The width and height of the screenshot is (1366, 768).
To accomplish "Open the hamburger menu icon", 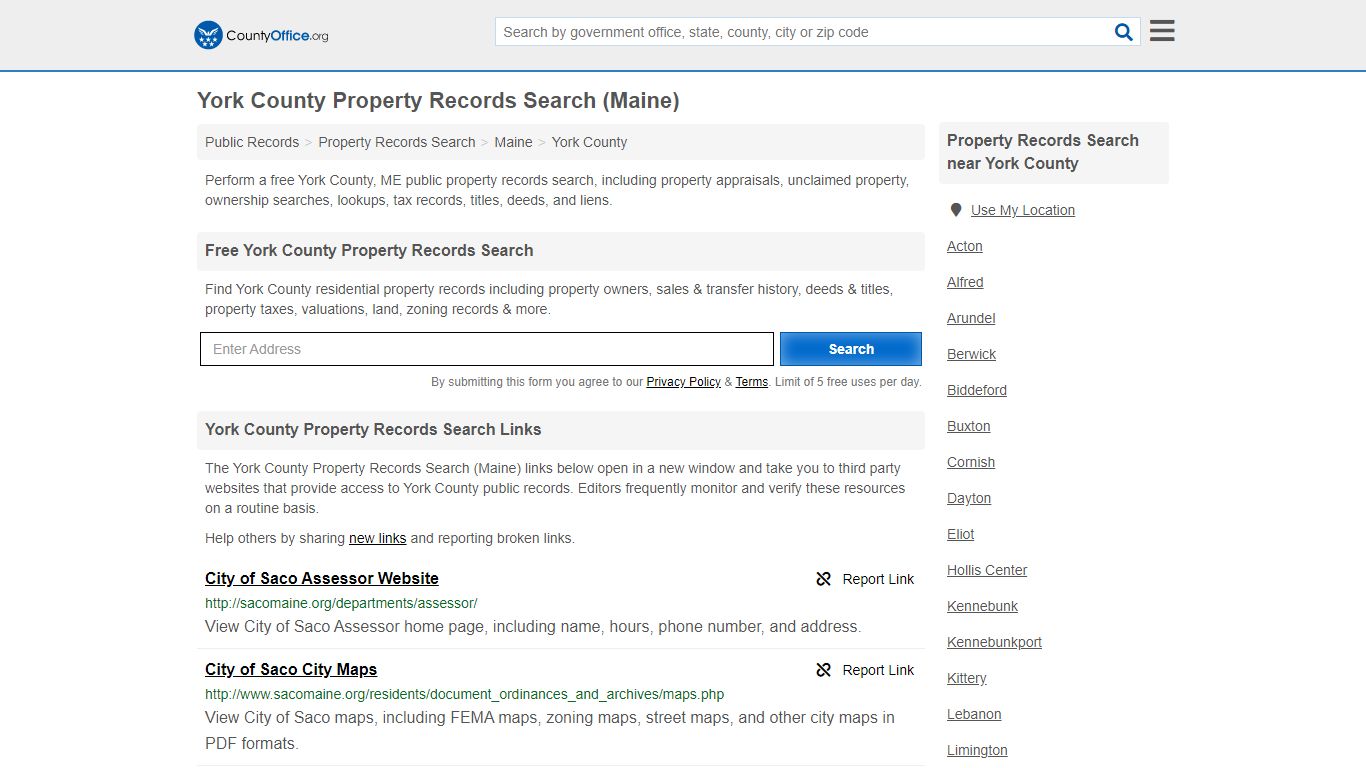I will [1162, 31].
